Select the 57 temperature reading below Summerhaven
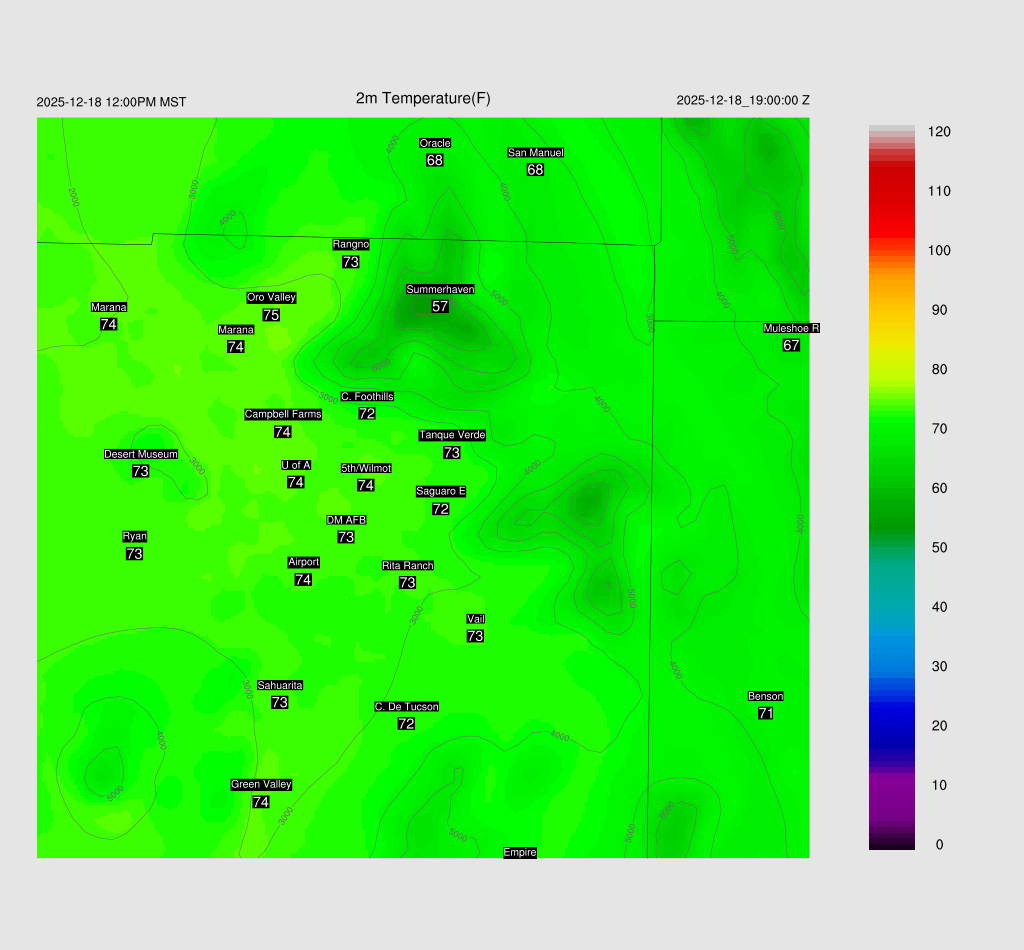 [440, 306]
